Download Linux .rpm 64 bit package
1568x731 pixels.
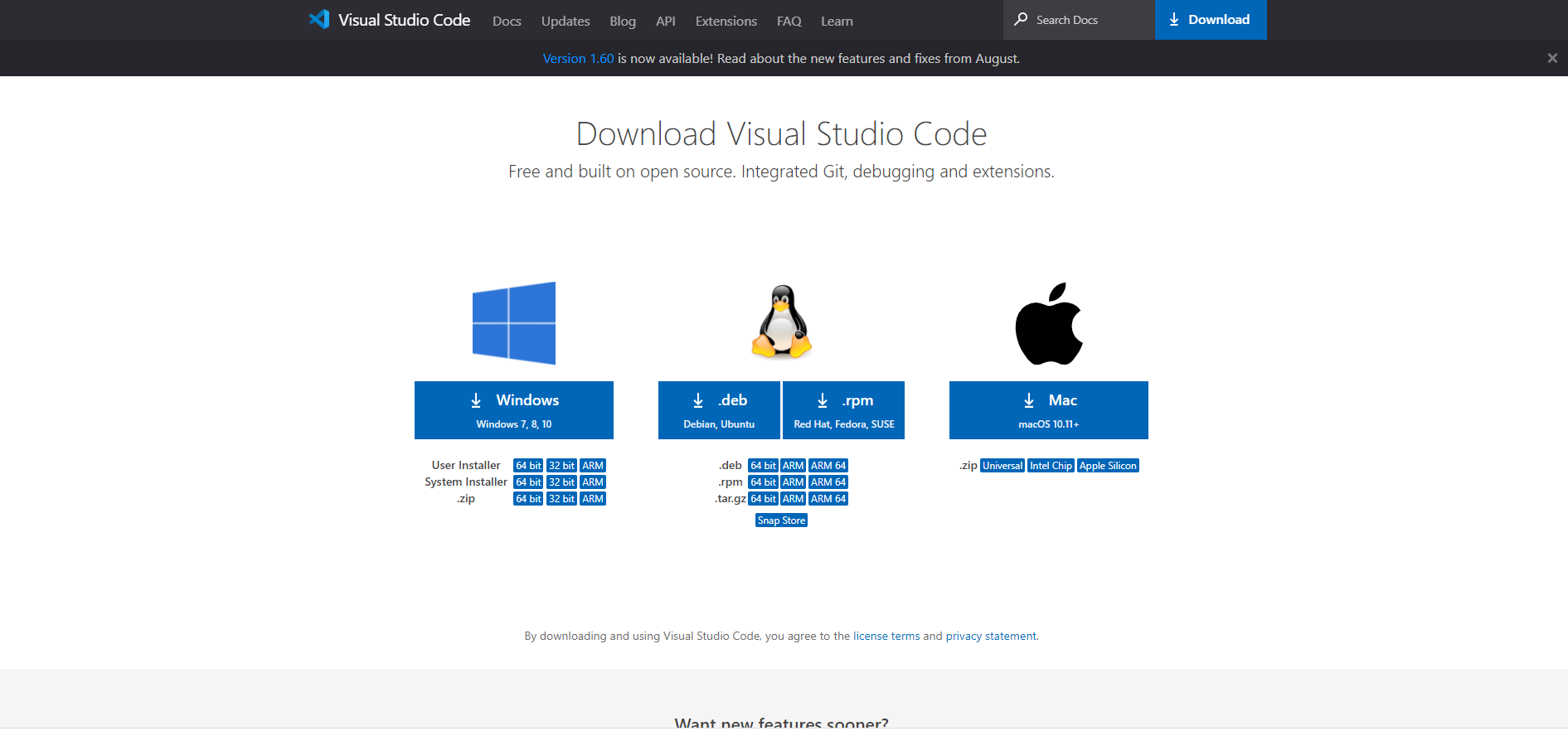763,482
